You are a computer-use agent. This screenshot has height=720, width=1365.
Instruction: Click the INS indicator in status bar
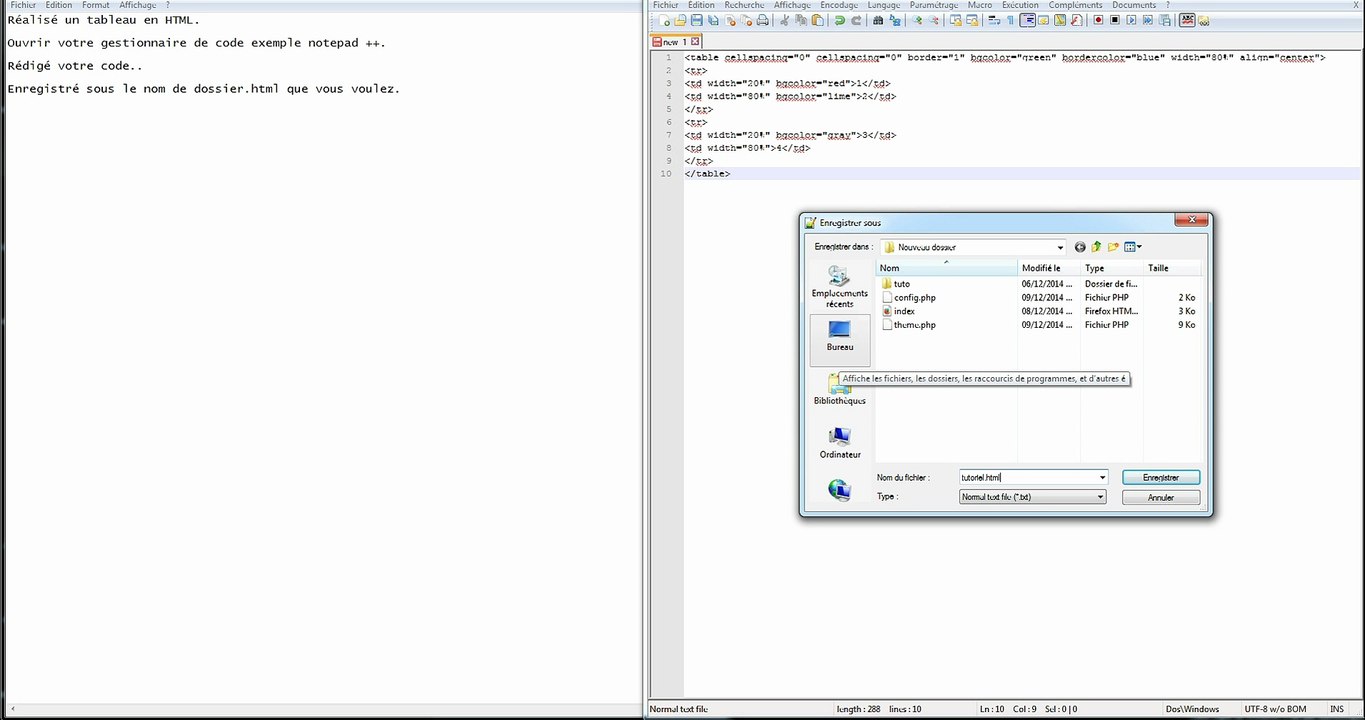click(x=1337, y=709)
